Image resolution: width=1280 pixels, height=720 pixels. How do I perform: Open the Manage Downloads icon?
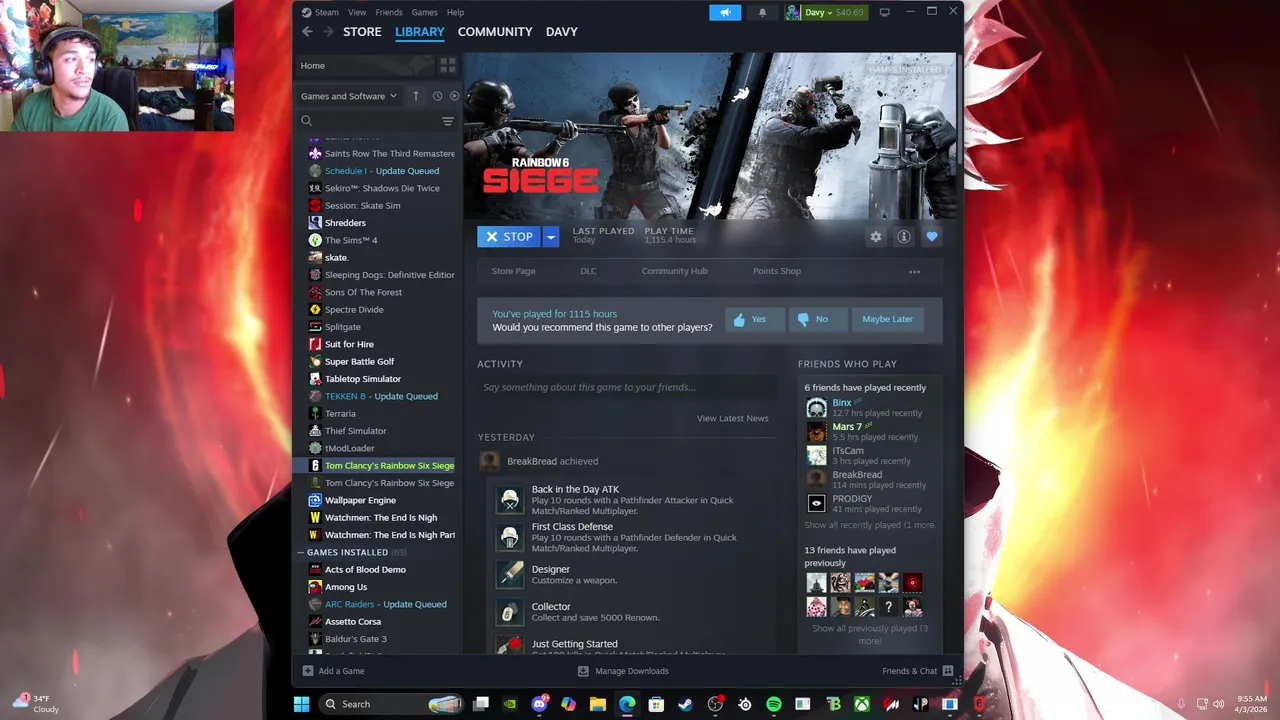[584, 671]
